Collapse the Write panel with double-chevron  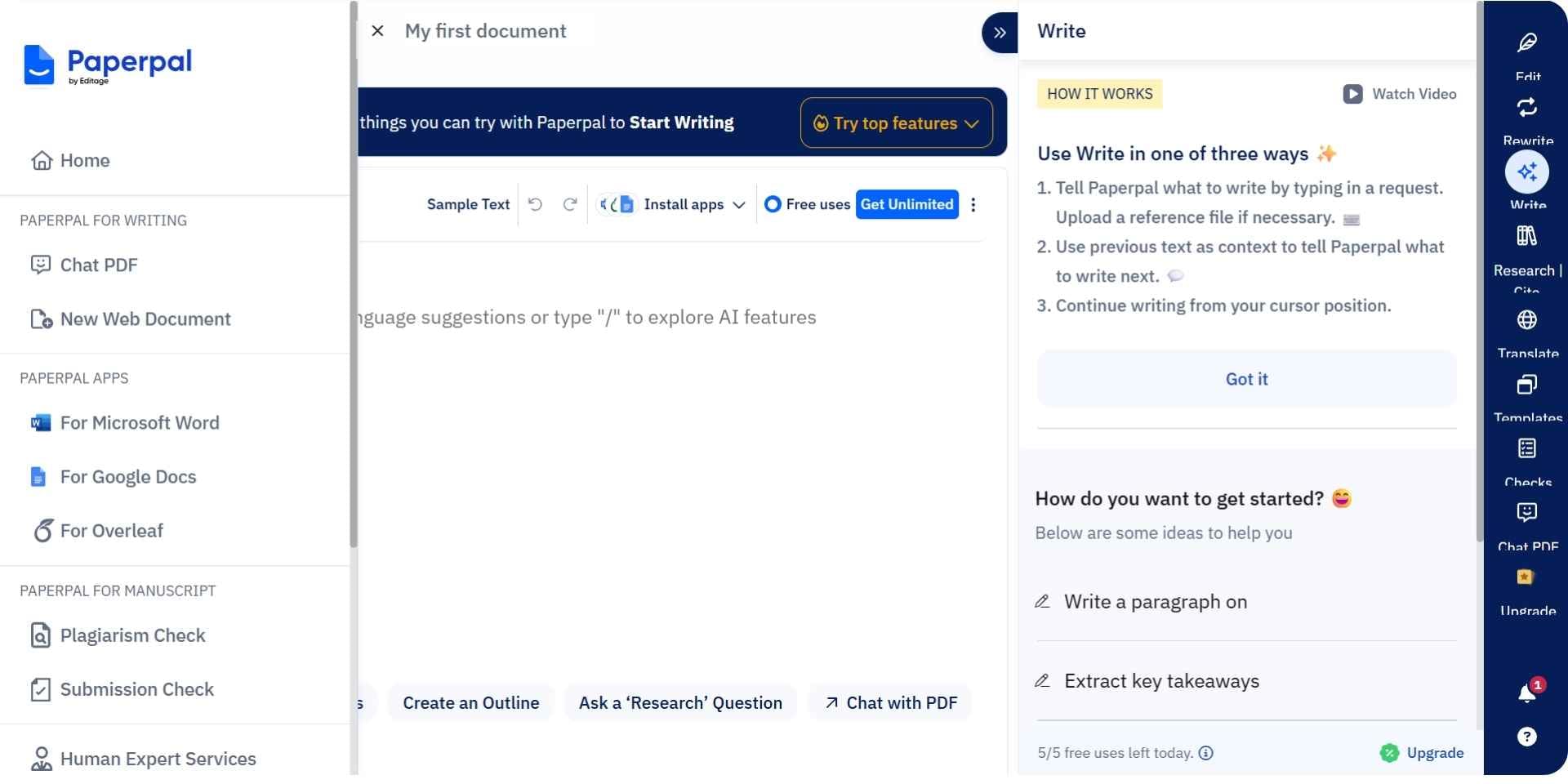pyautogui.click(x=999, y=33)
